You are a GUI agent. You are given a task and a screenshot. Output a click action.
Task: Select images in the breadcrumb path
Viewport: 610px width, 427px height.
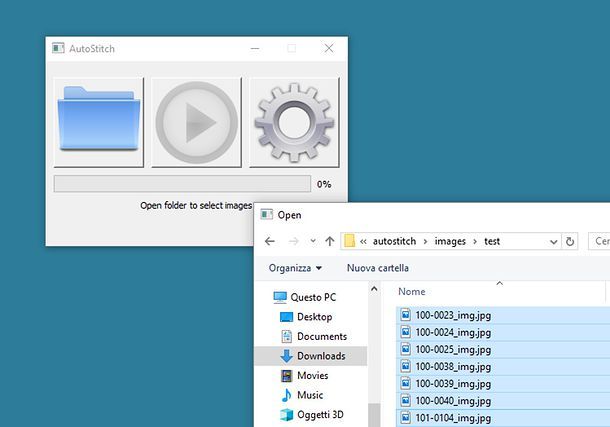click(x=450, y=242)
